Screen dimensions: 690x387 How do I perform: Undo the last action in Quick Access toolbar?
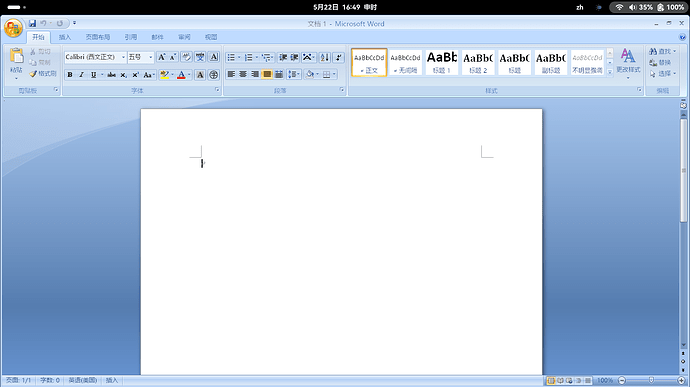click(43, 23)
